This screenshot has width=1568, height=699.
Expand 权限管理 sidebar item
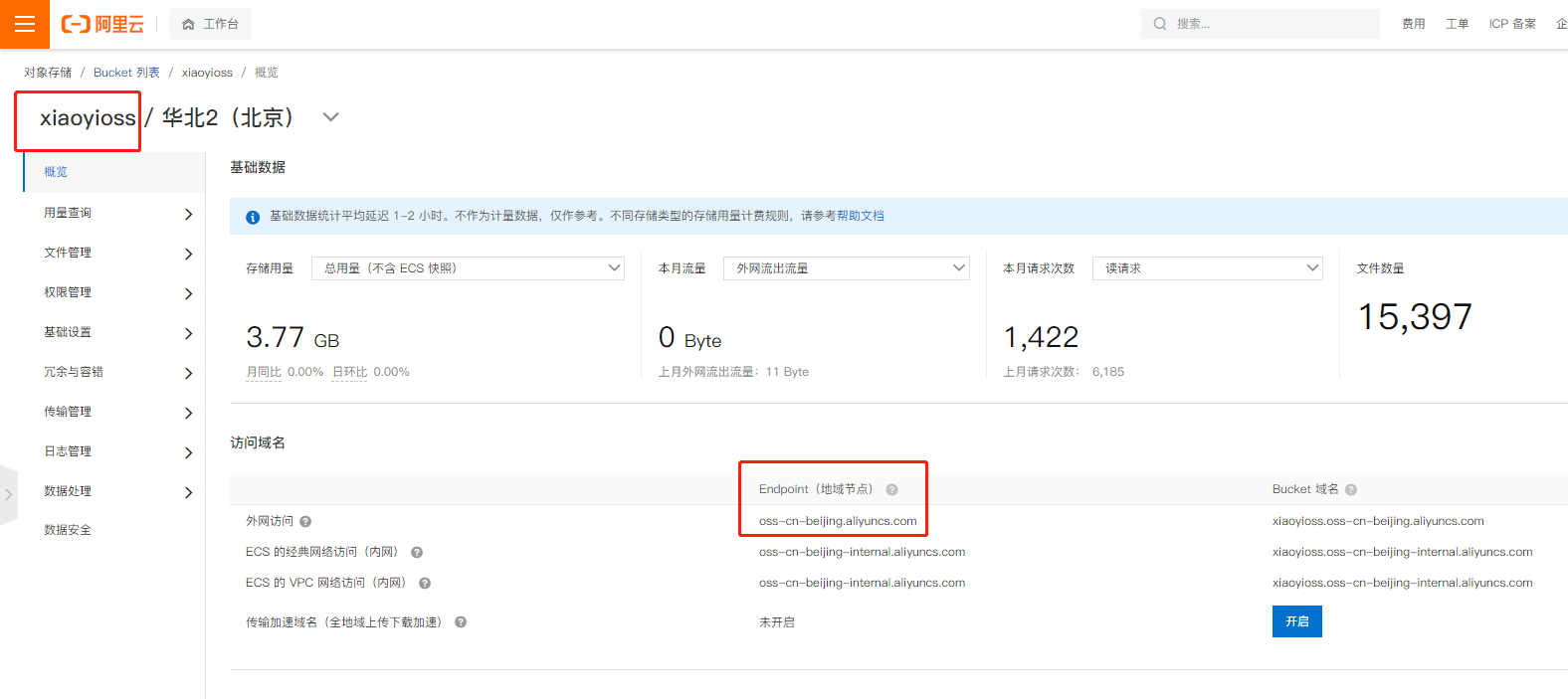coord(114,292)
